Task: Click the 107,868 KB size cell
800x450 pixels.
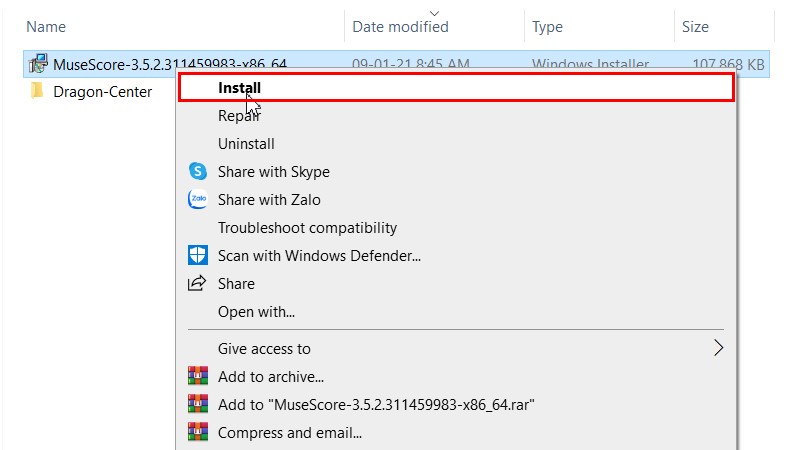Action: point(728,64)
